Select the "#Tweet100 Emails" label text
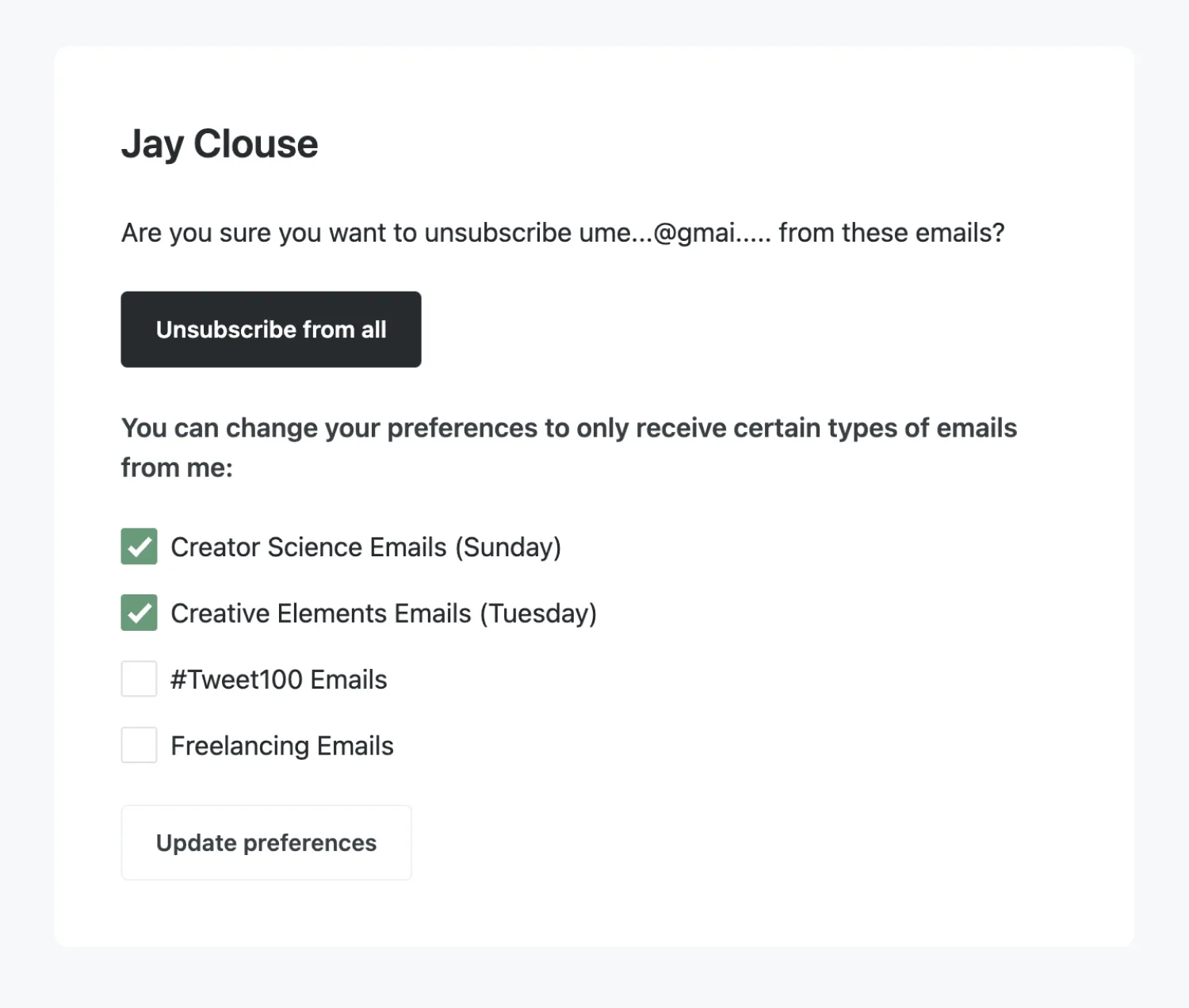The height and width of the screenshot is (1008, 1189). (x=279, y=680)
